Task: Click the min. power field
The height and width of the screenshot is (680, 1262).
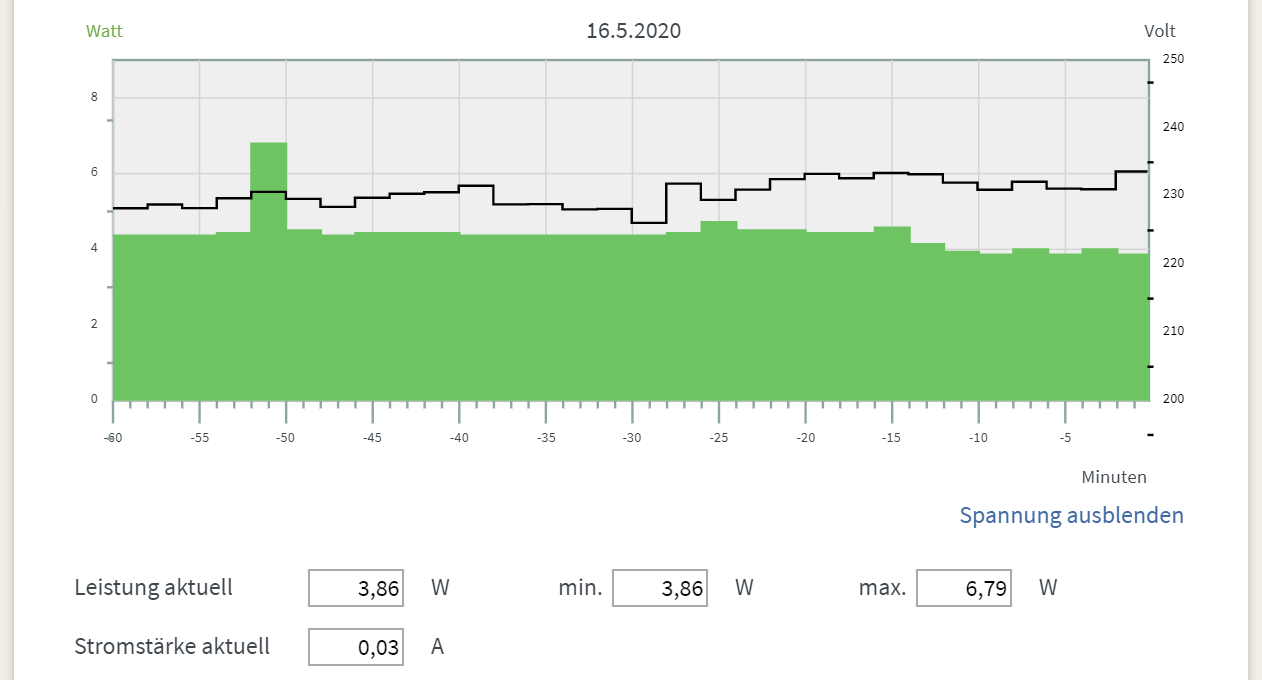Action: pos(659,588)
